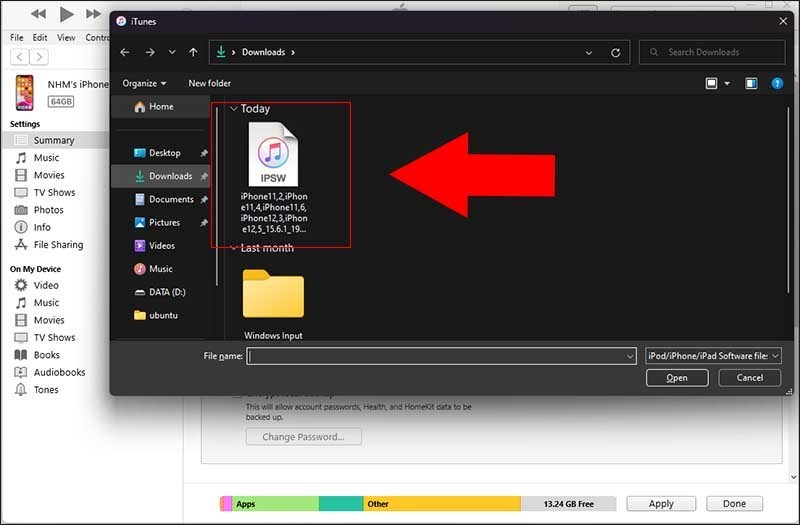Open the help question mark icon
Image resolution: width=800 pixels, height=525 pixels.
[777, 83]
